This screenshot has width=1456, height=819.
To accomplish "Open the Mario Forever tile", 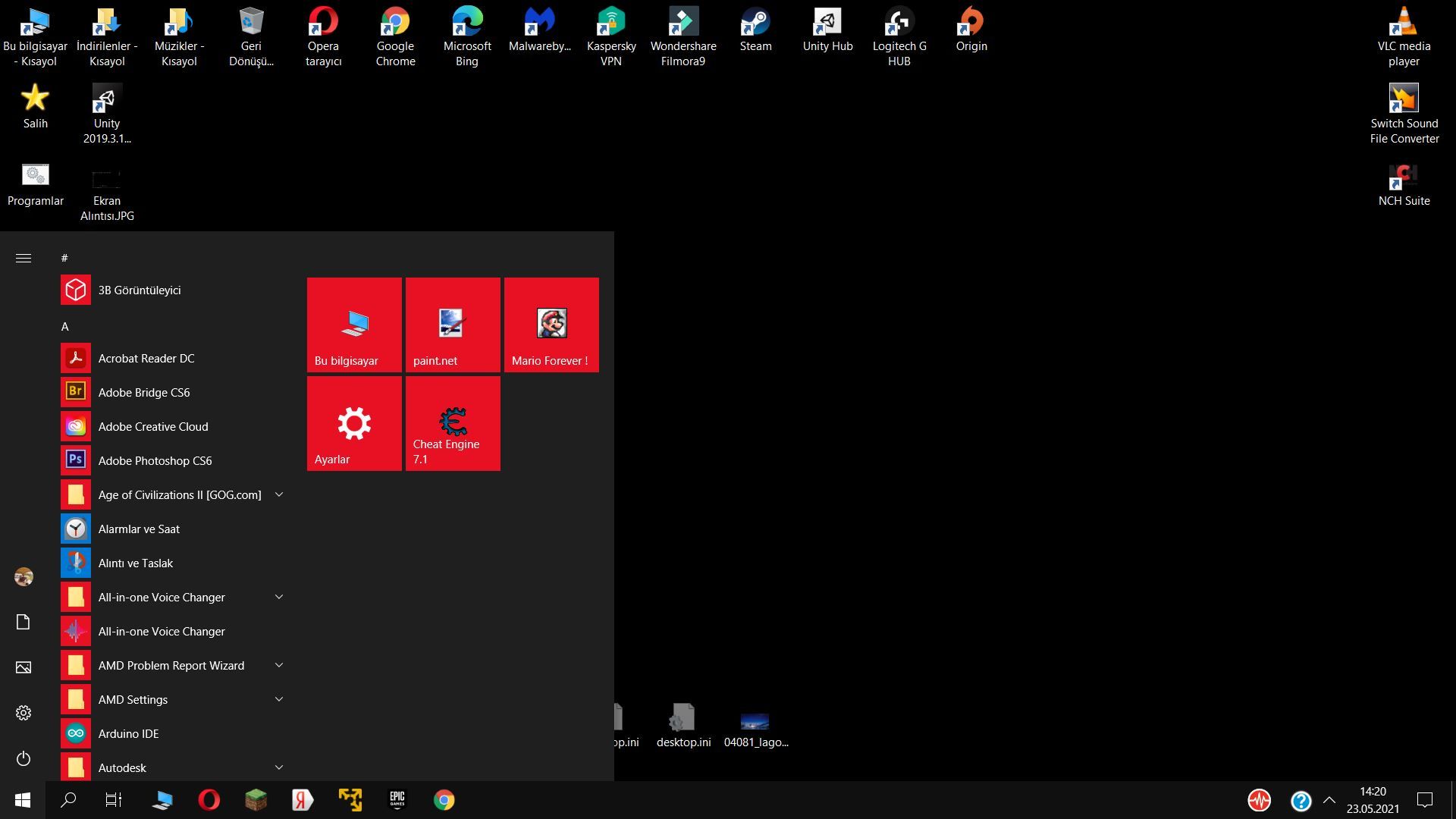I will tap(551, 325).
